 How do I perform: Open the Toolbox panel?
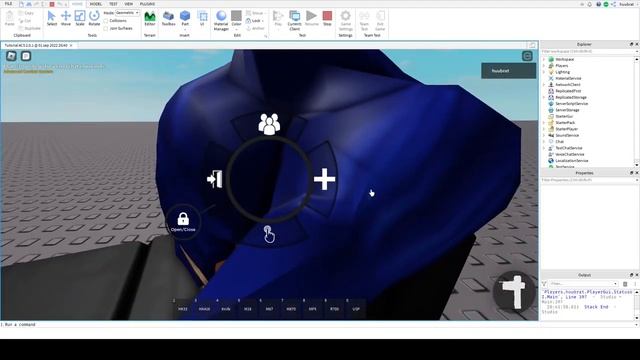coord(168,18)
